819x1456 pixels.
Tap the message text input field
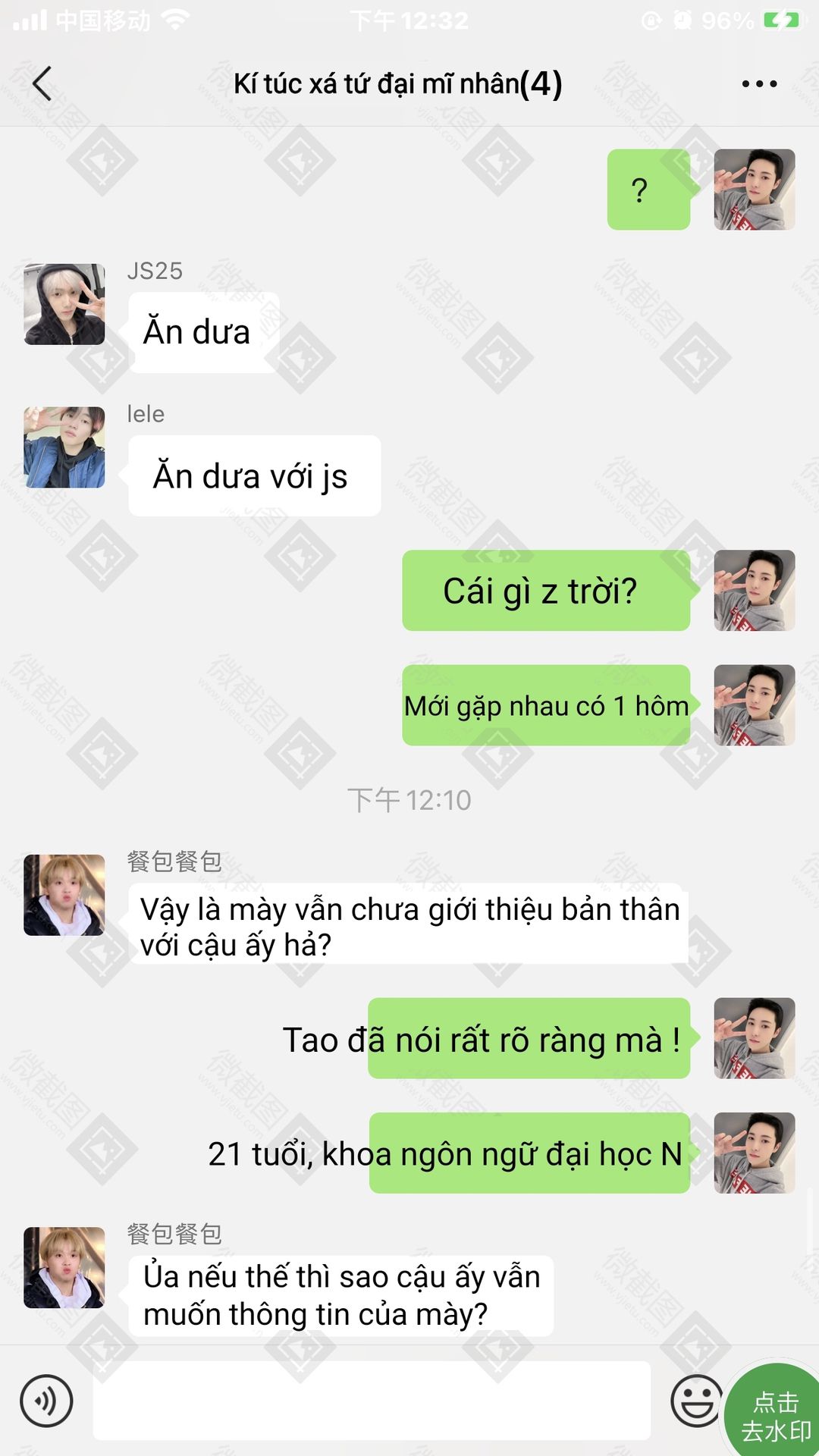click(x=372, y=1400)
